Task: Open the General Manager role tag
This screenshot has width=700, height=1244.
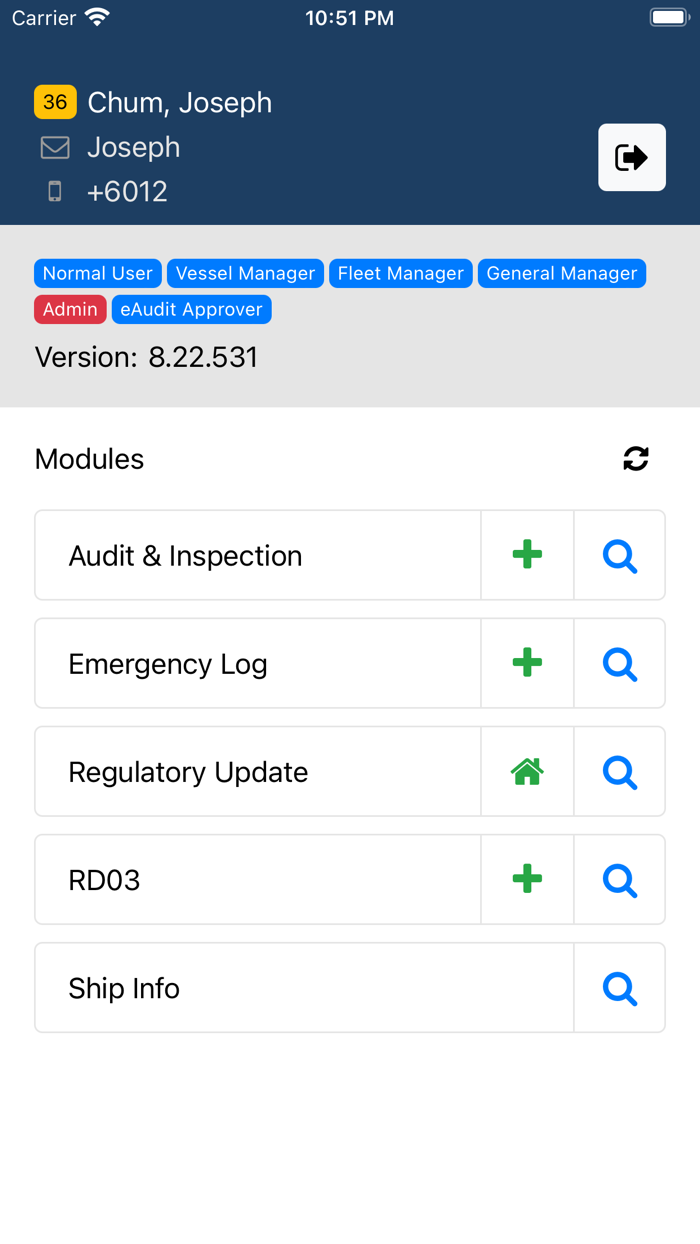Action: [x=561, y=273]
